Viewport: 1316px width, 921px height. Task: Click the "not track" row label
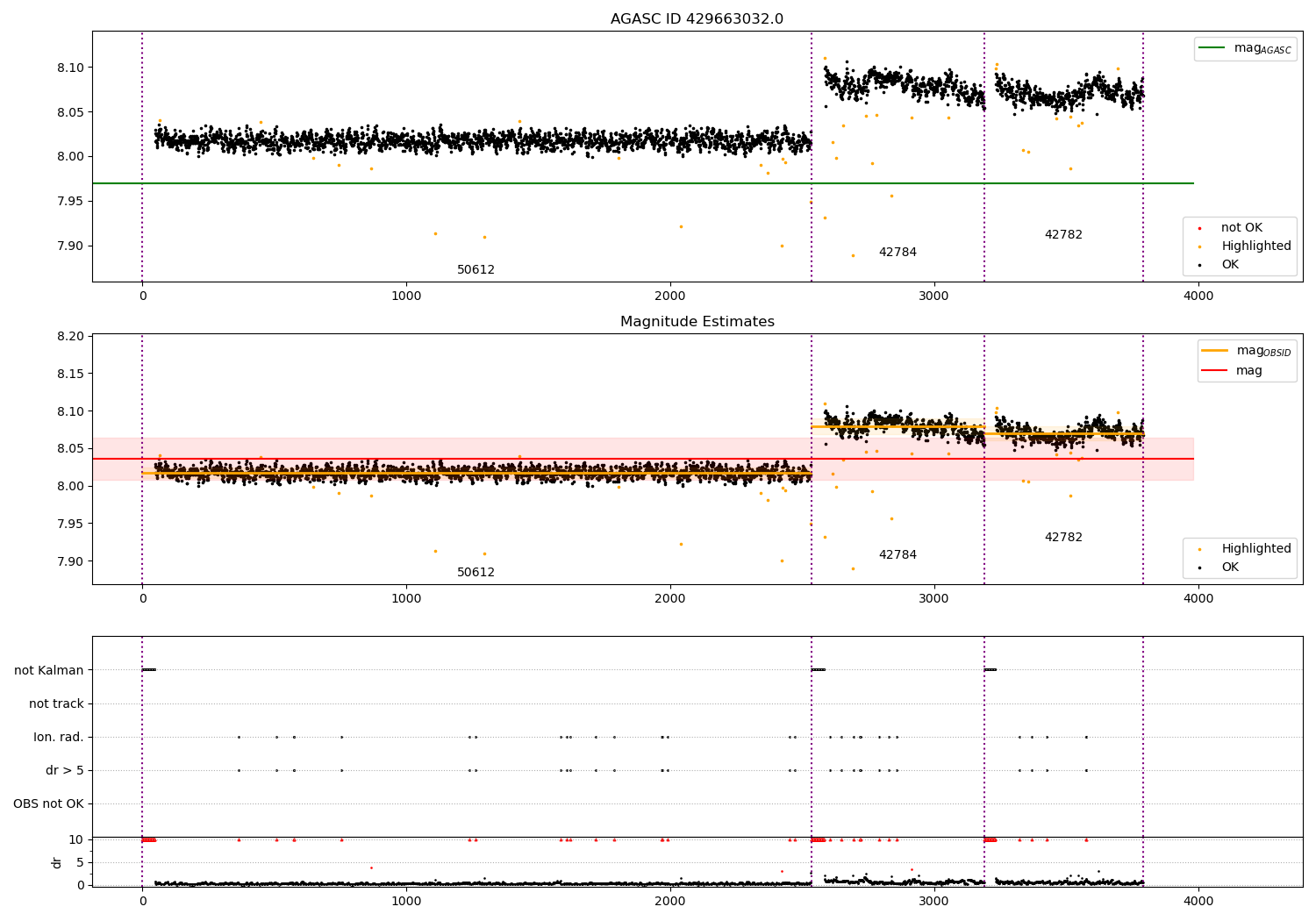tap(56, 703)
